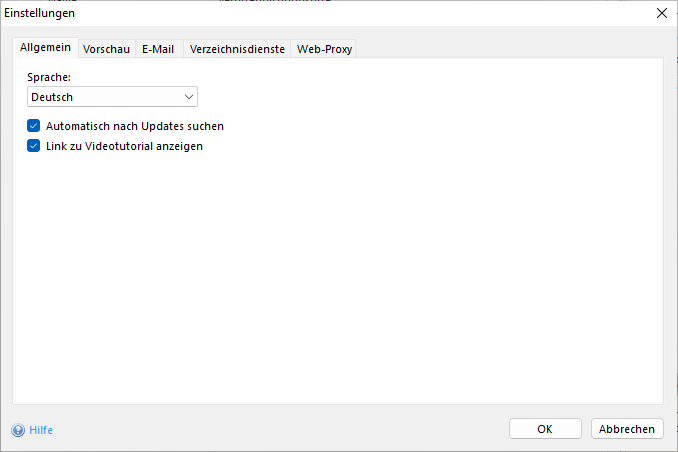678x452 pixels.
Task: Click the 'Link zu Videotutorial anzeigen' label text
Action: point(124,146)
